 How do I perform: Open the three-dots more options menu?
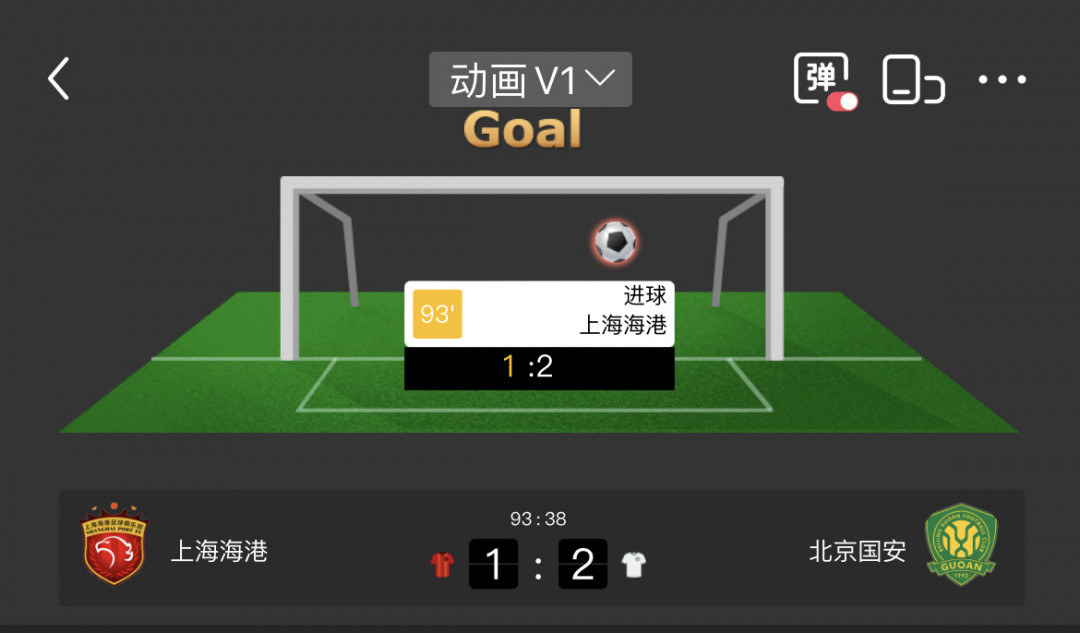click(1002, 79)
